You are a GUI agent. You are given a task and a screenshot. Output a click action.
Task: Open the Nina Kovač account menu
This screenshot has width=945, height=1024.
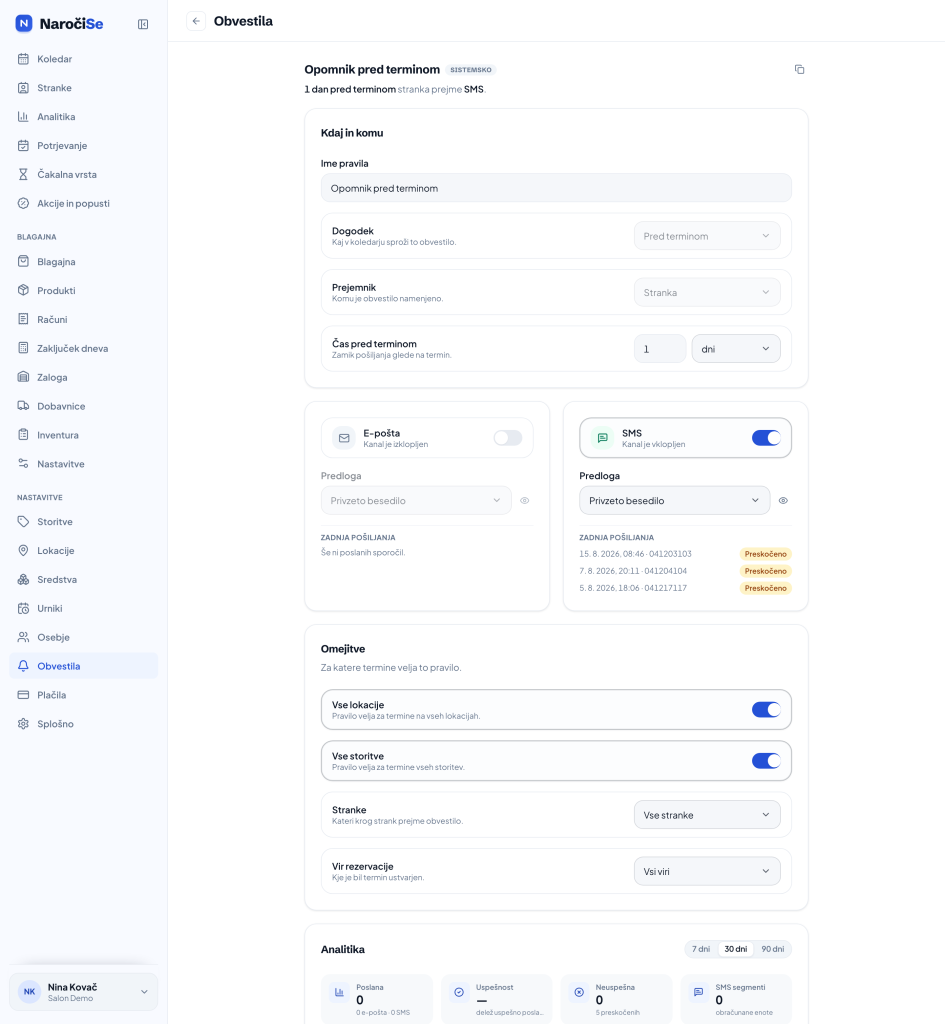coord(84,992)
